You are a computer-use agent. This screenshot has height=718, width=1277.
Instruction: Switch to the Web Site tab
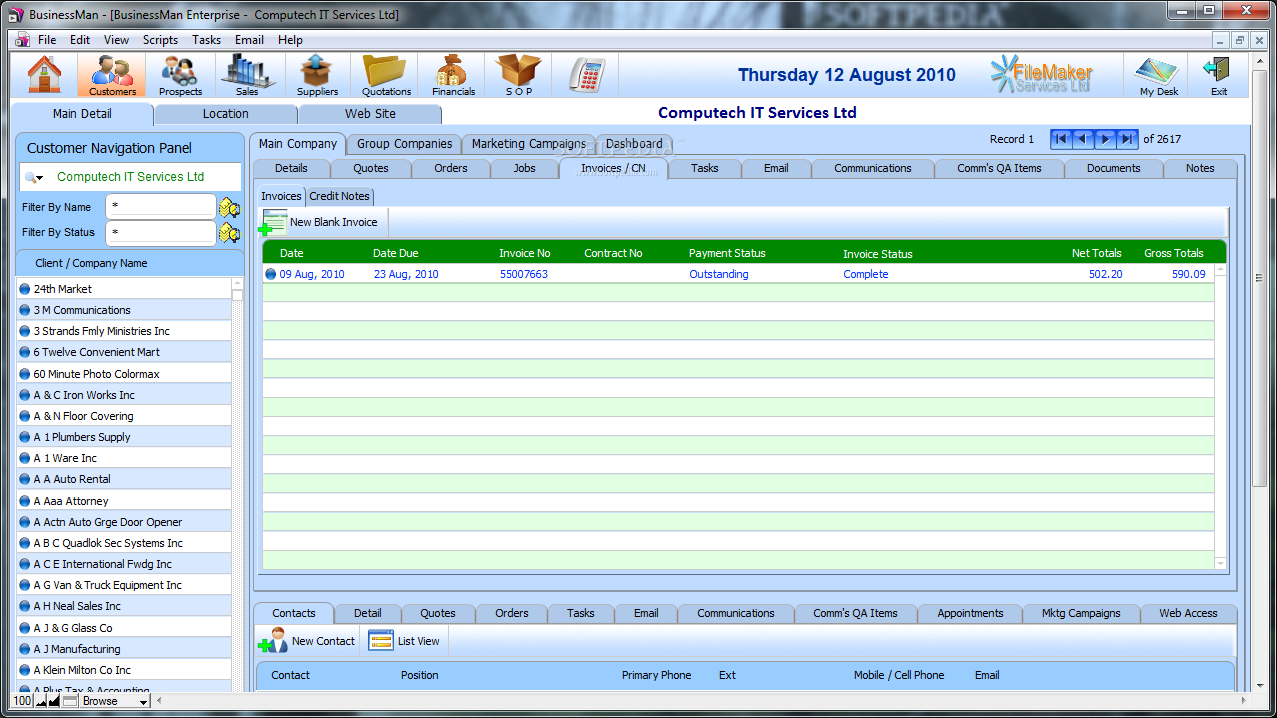[370, 114]
